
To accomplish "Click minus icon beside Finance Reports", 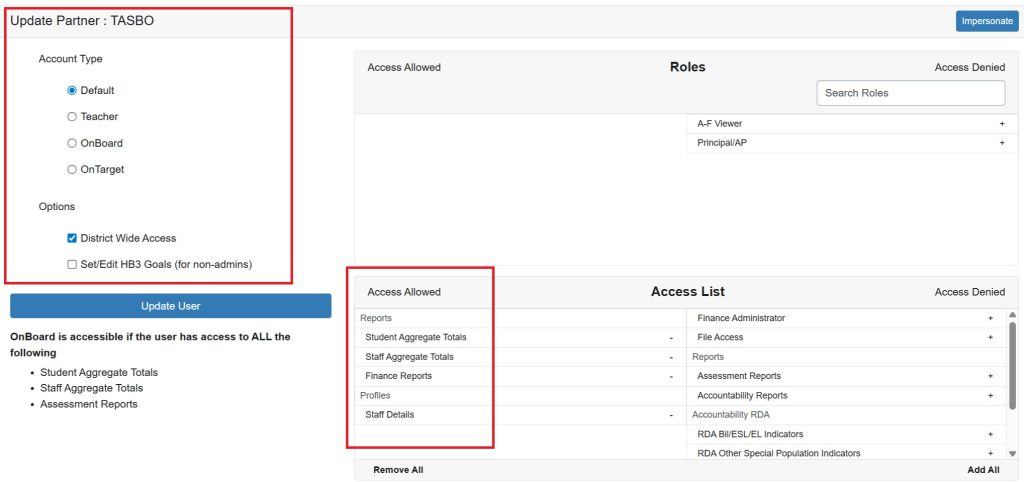I will click(x=671, y=377).
